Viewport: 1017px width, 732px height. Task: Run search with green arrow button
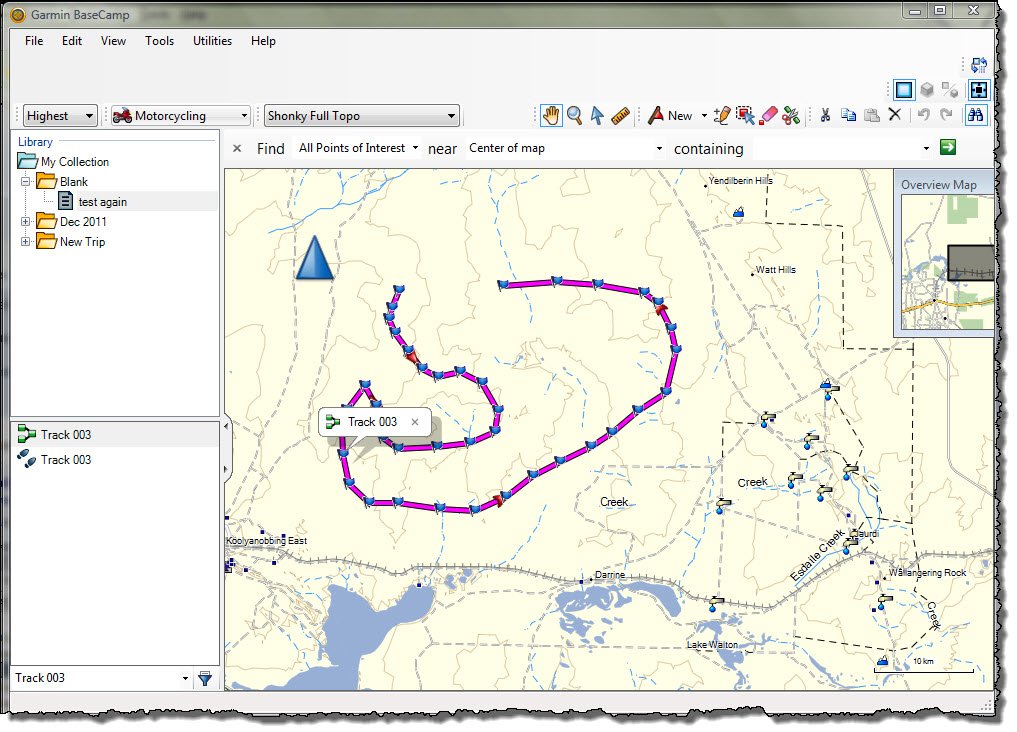click(x=948, y=147)
